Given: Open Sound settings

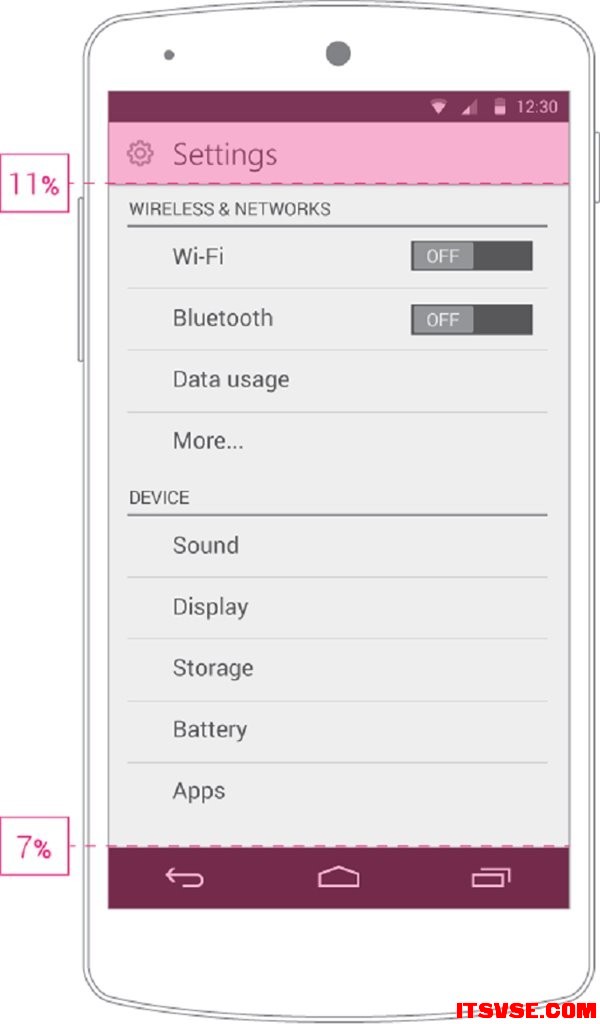Looking at the screenshot, I should coord(337,546).
